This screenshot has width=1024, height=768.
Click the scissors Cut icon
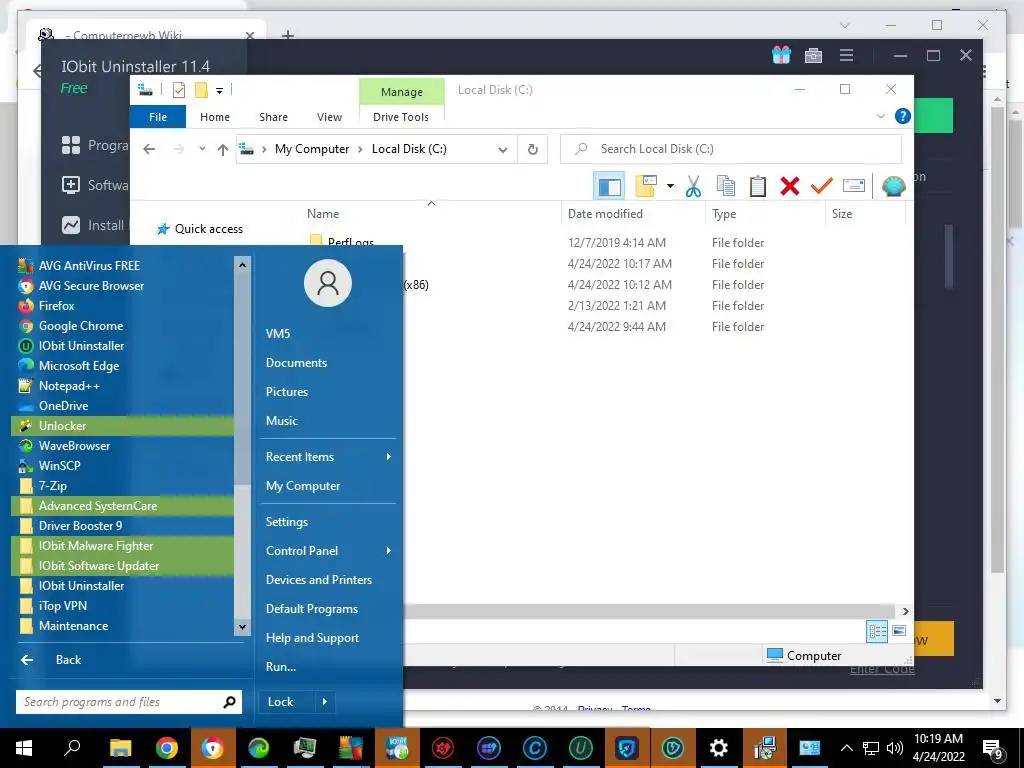pos(693,186)
